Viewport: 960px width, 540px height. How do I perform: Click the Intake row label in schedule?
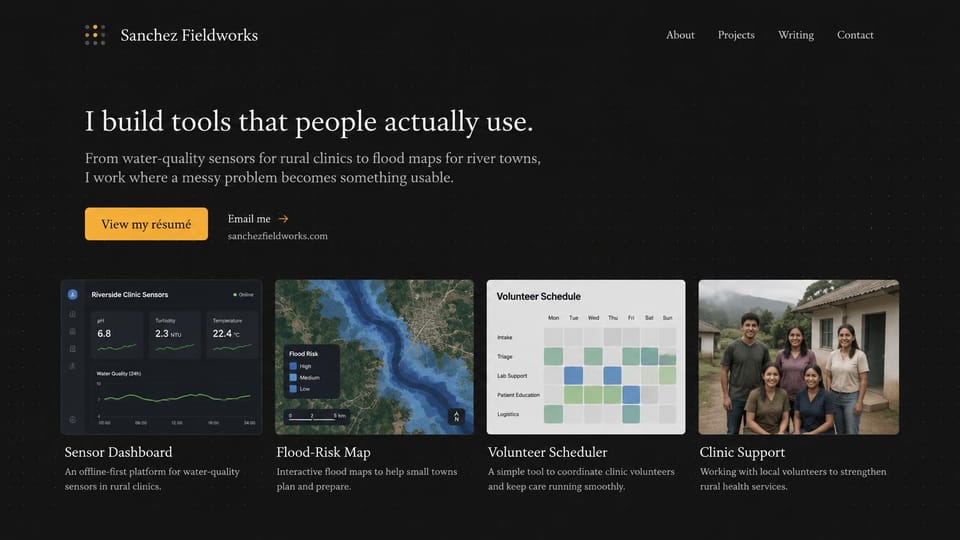click(505, 337)
